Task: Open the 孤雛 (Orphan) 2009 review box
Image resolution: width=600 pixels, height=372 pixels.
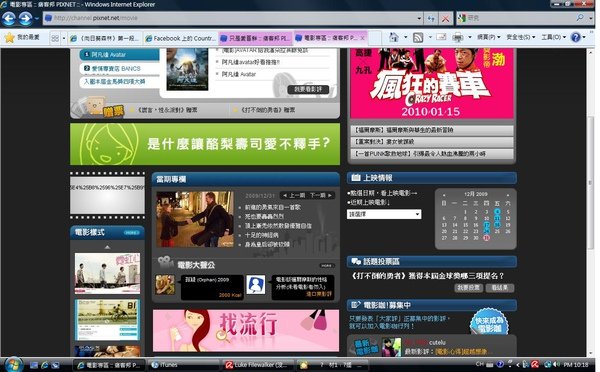Action: tap(212, 287)
